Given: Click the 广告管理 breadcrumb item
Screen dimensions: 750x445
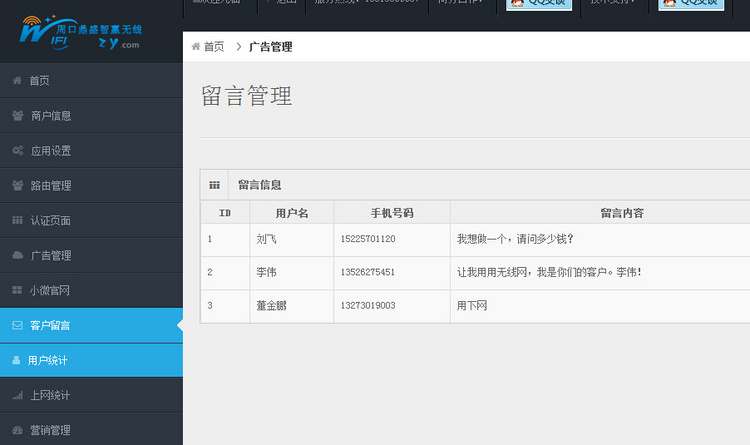Looking at the screenshot, I should click(271, 46).
